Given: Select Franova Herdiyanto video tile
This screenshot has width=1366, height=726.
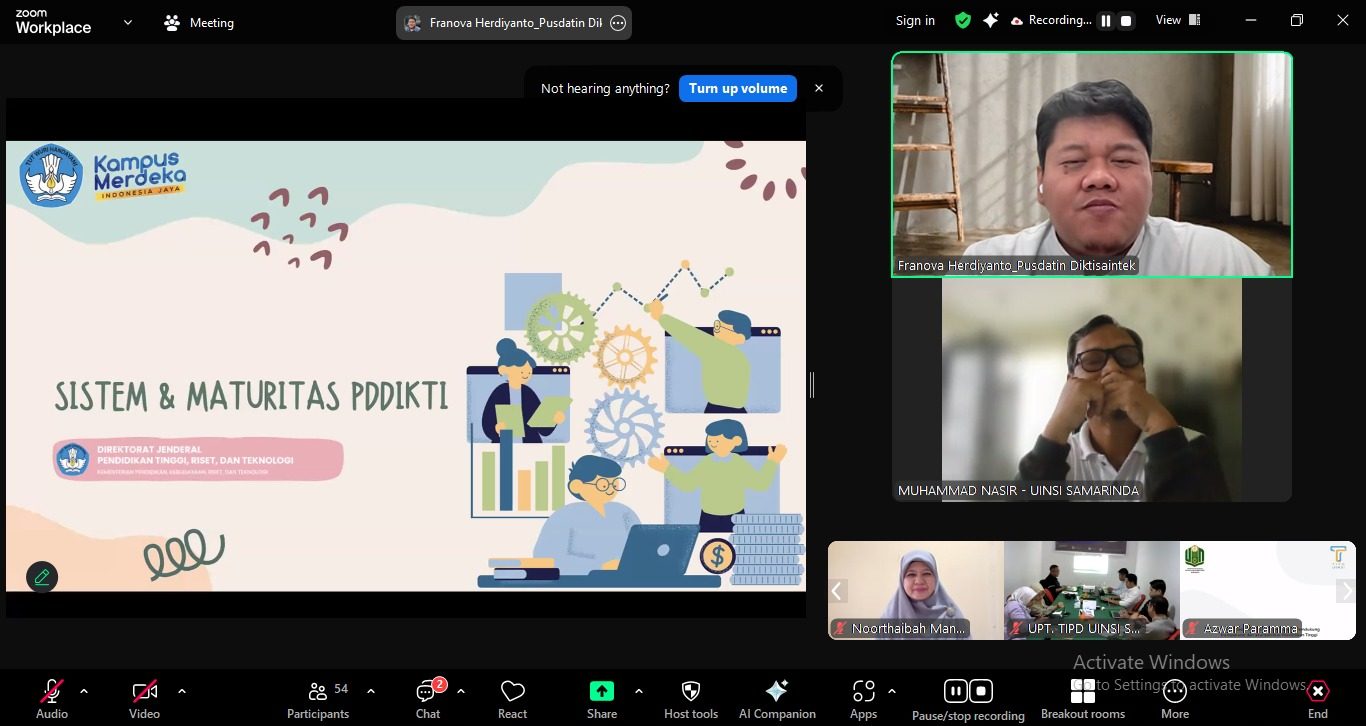Looking at the screenshot, I should click(x=1092, y=164).
